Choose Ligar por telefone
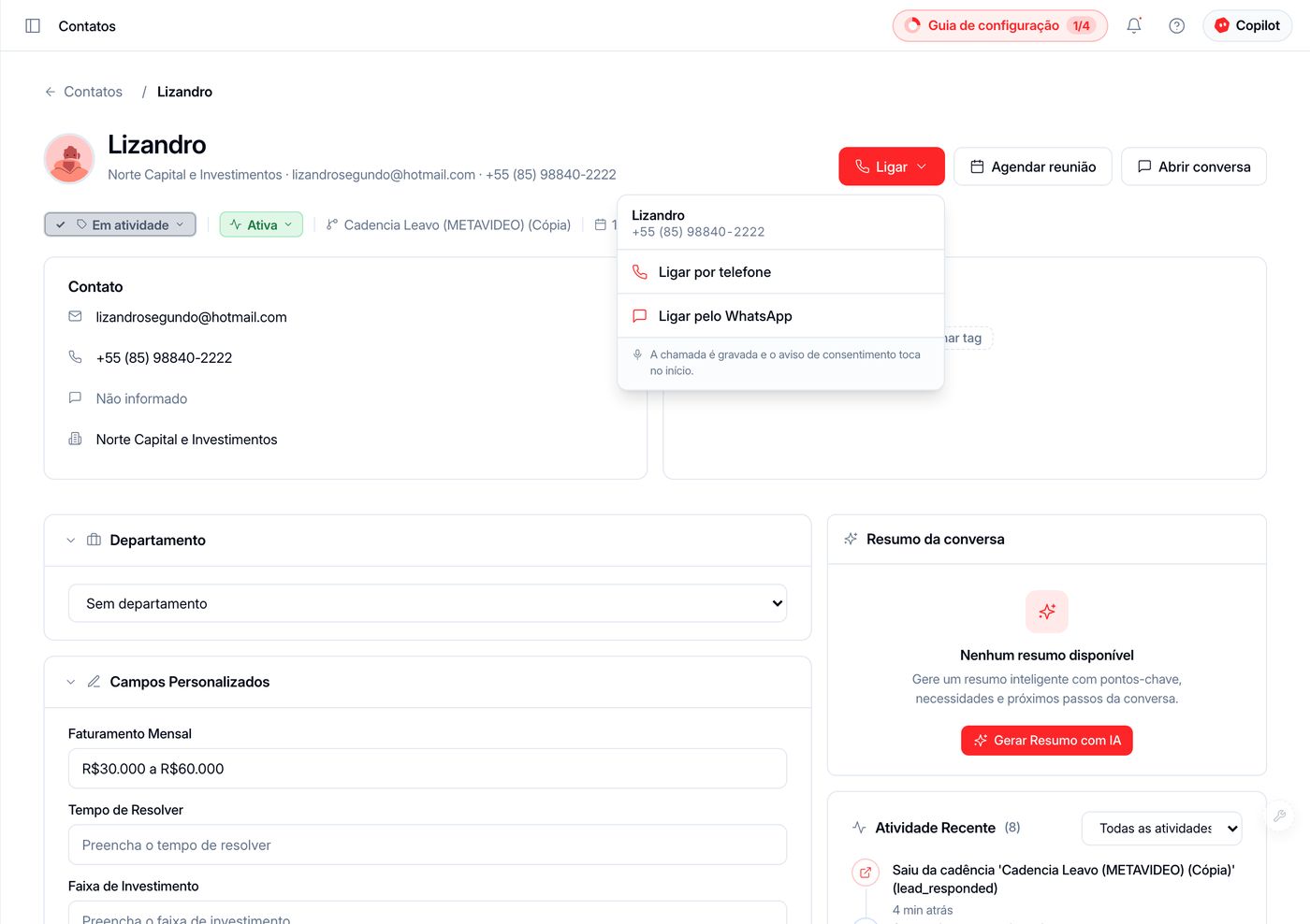The height and width of the screenshot is (924, 1310). (780, 272)
